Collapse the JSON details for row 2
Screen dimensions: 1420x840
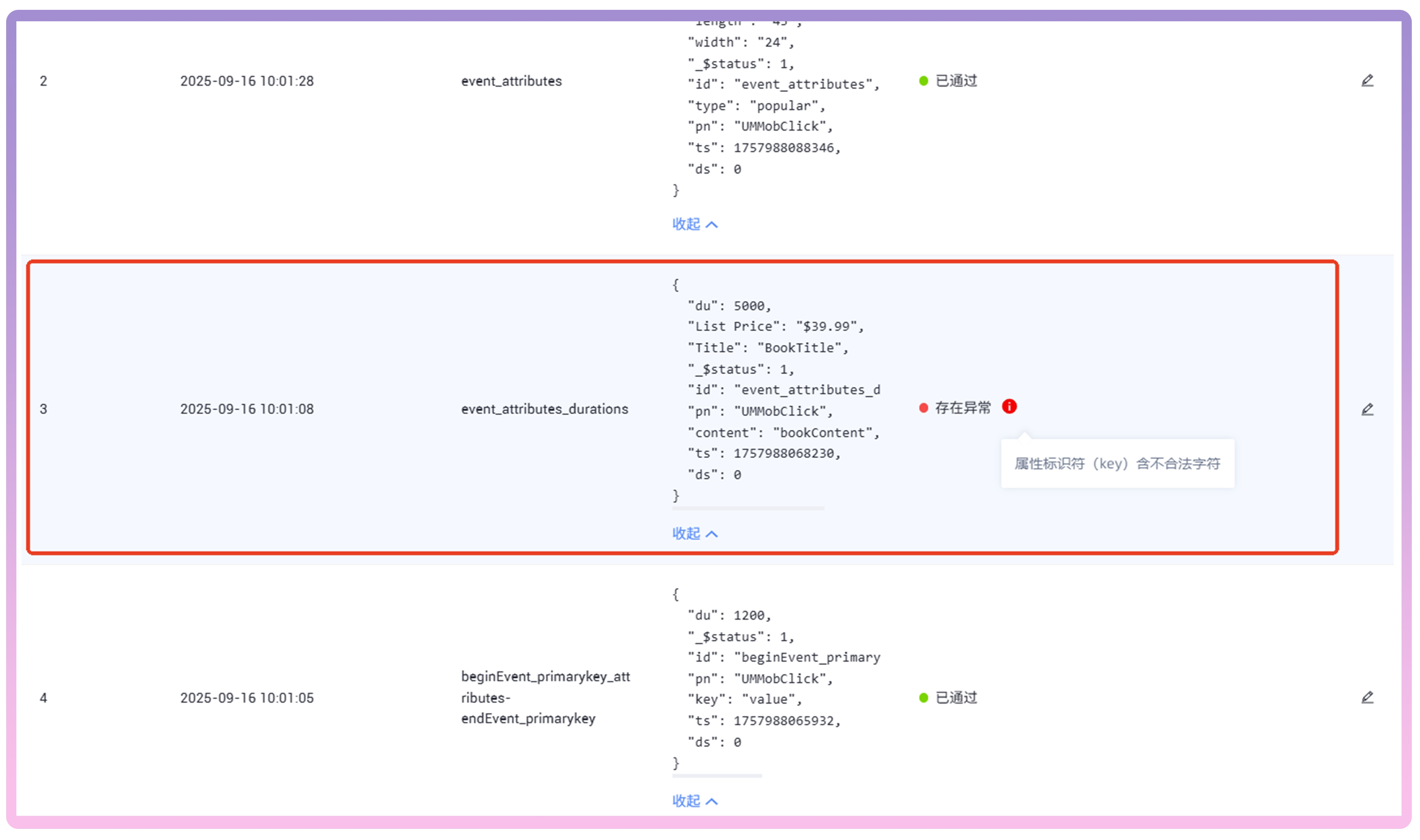pos(694,224)
